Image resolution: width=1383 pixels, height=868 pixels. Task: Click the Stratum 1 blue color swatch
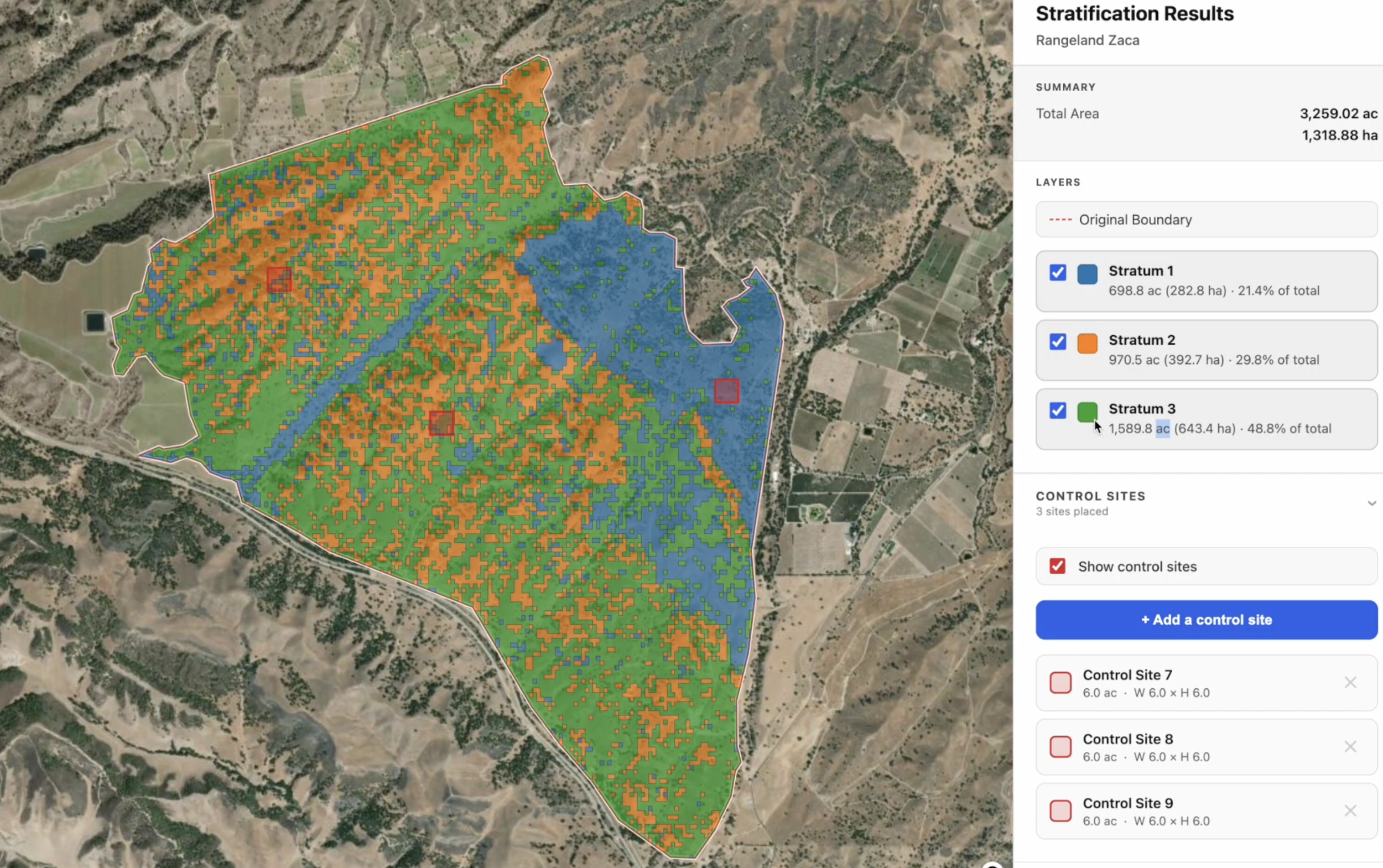tap(1087, 274)
